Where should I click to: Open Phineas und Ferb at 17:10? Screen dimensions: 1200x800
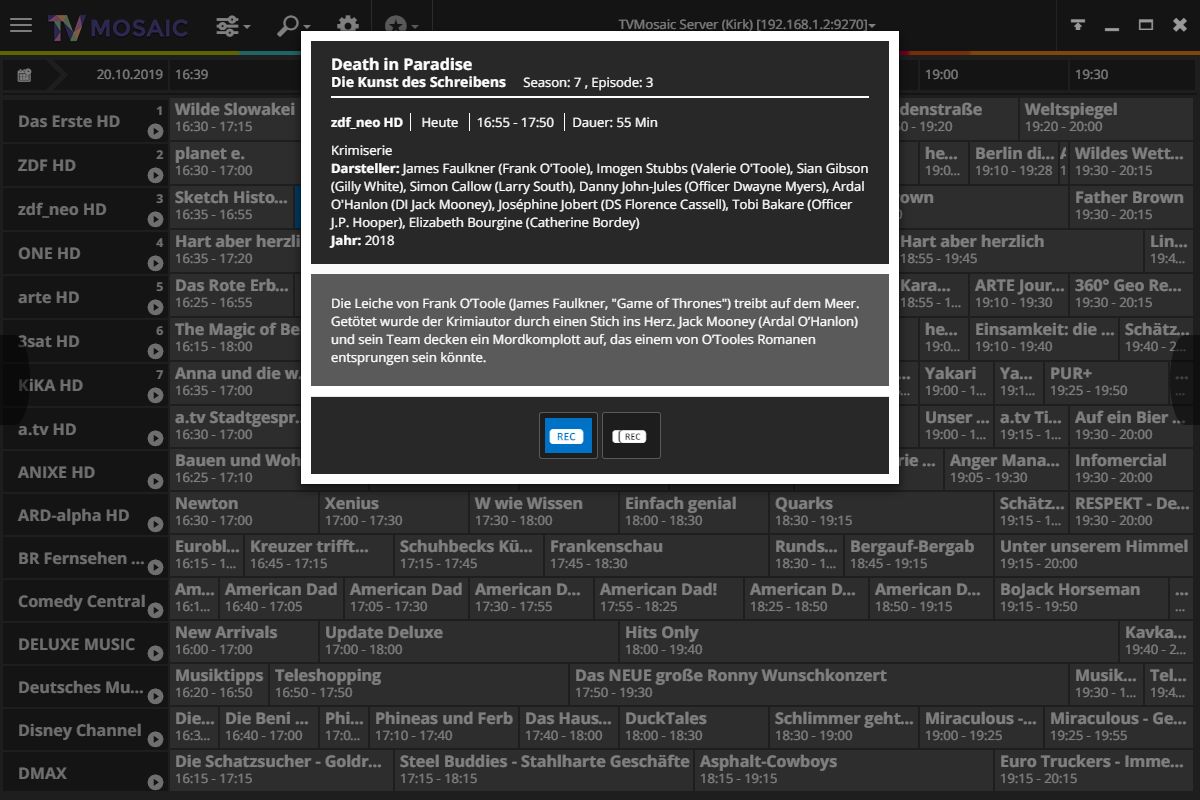pos(444,726)
